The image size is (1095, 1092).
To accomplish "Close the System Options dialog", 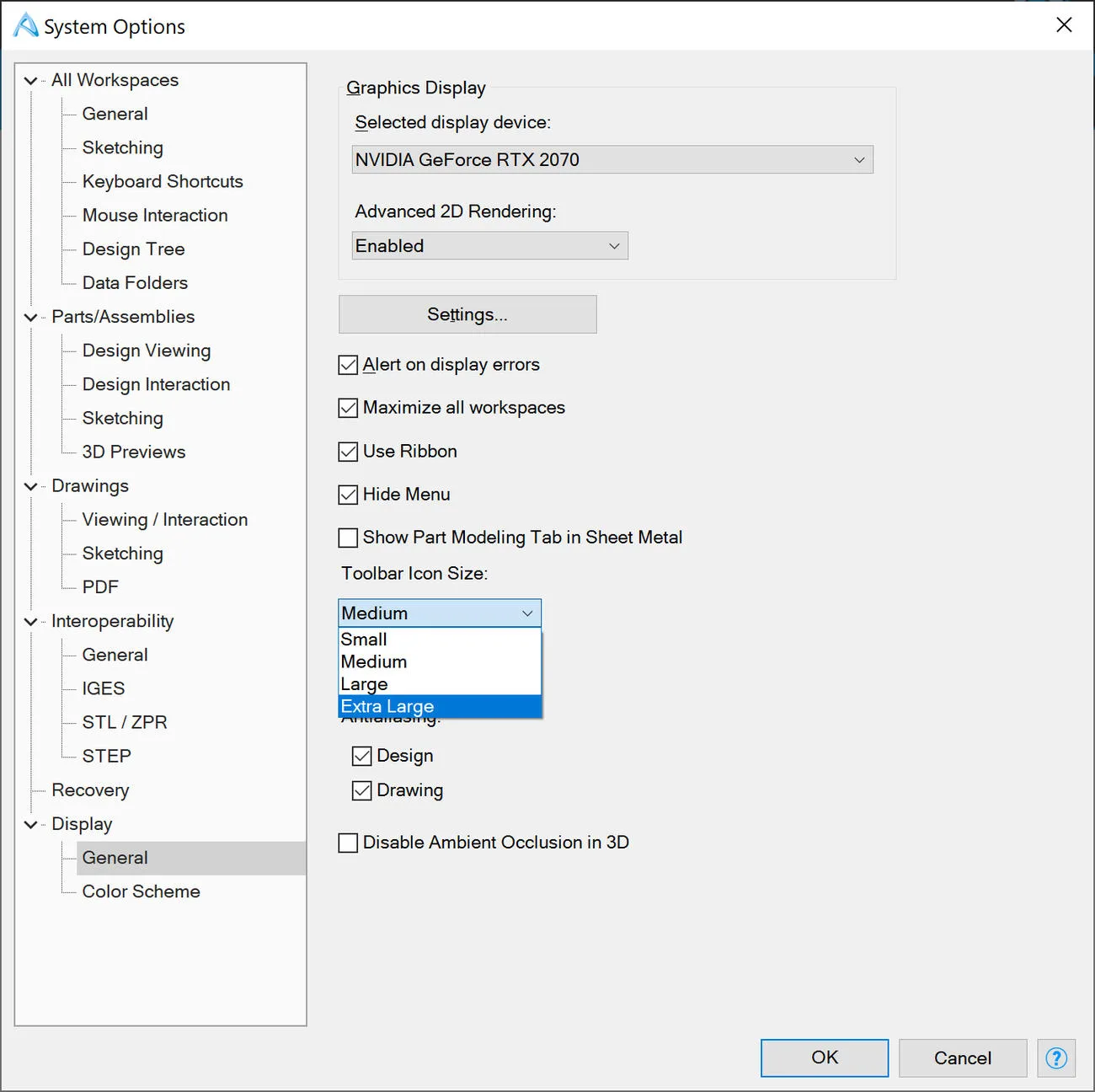I will [x=1064, y=25].
